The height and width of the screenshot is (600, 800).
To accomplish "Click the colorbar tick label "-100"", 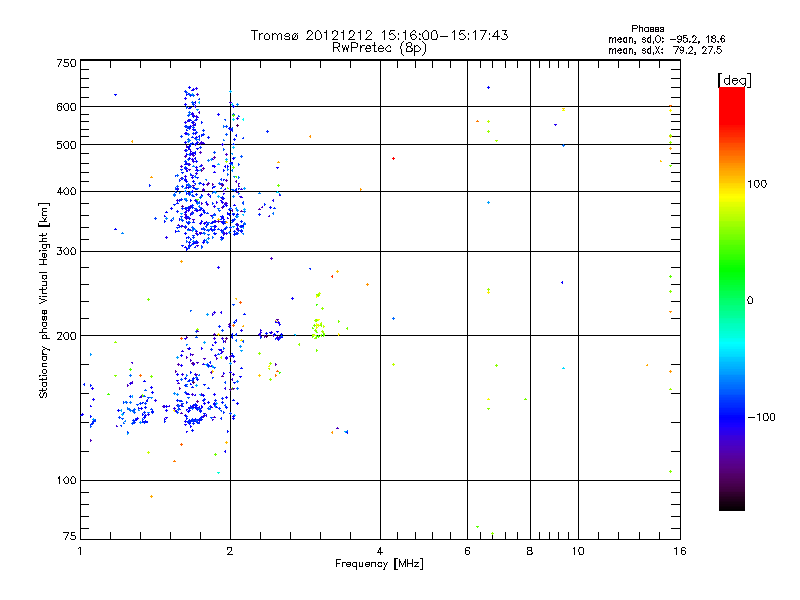I will point(761,417).
